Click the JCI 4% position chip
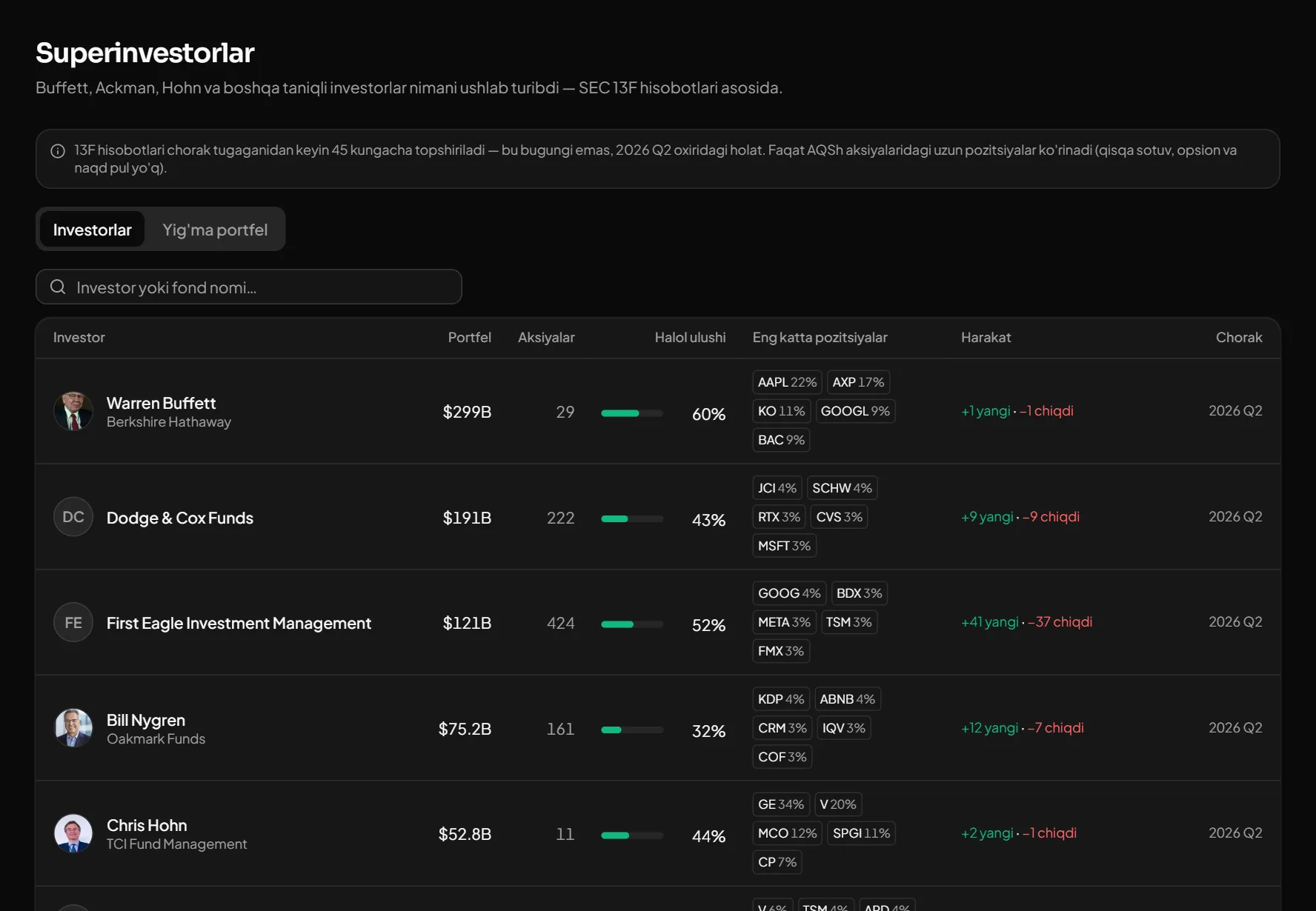This screenshot has width=1316, height=911. click(x=777, y=488)
